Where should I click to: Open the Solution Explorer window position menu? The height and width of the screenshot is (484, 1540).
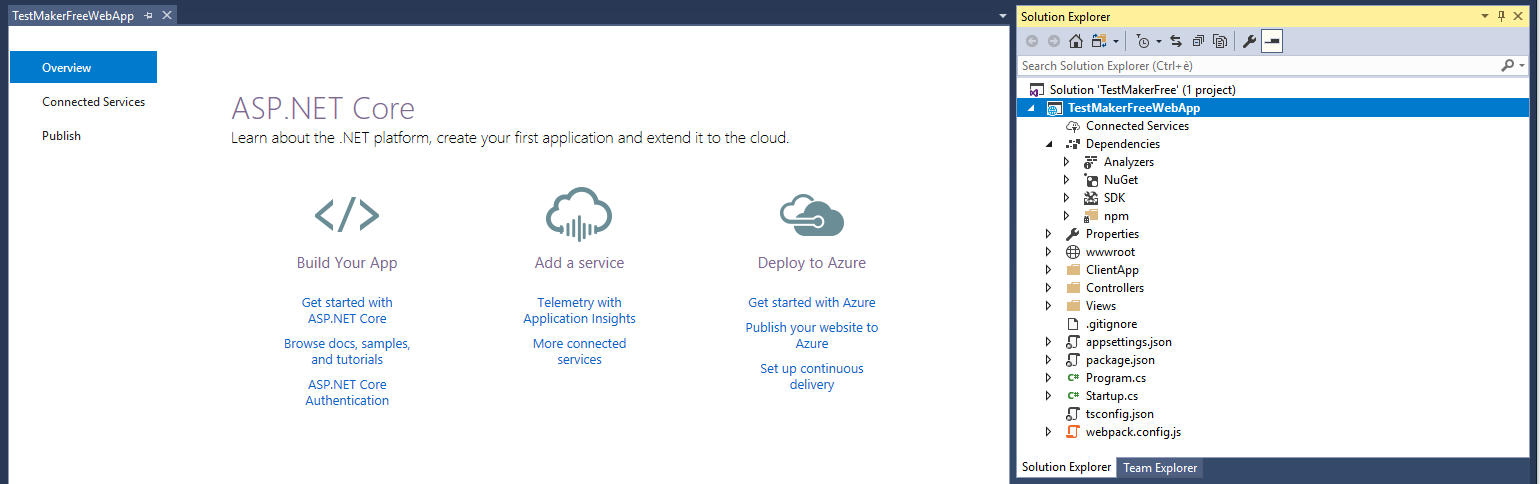tap(1484, 16)
